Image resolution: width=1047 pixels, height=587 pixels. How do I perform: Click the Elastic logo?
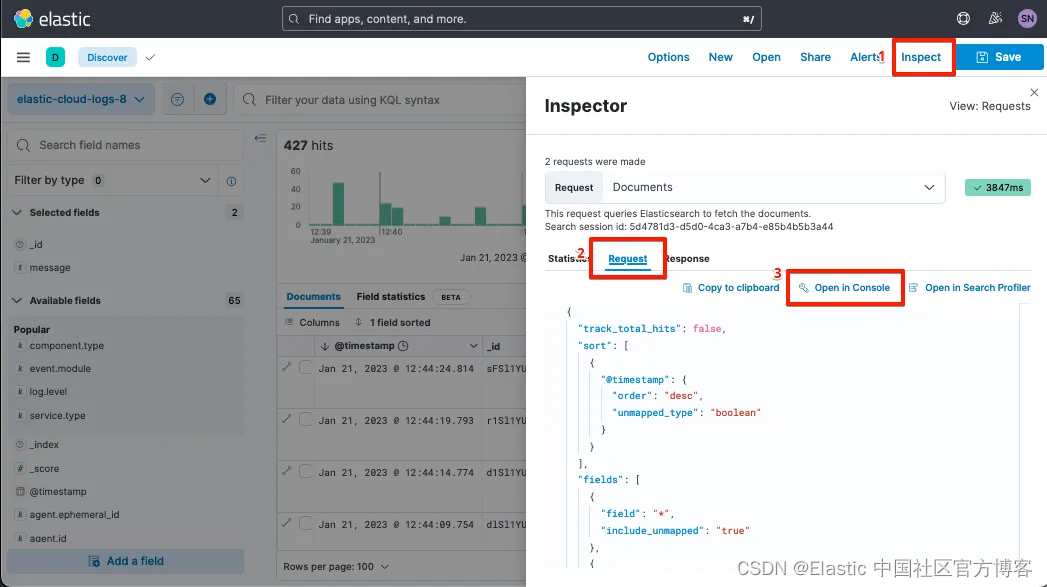[52, 19]
